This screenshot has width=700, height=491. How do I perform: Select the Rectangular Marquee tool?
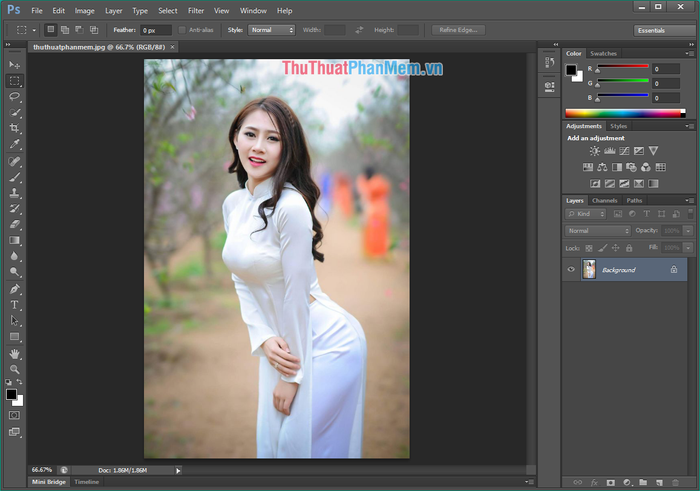tap(14, 81)
